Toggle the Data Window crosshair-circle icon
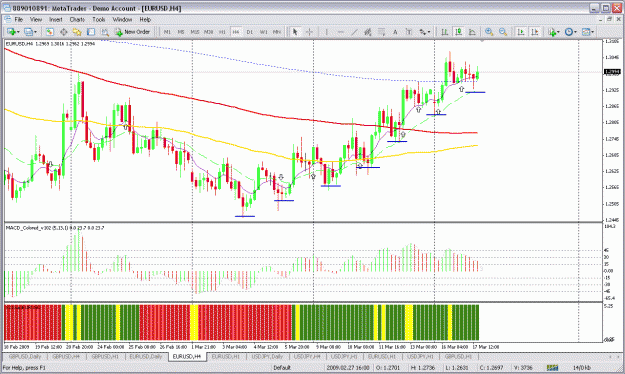Screen dimensions: 625x374 (63, 32)
